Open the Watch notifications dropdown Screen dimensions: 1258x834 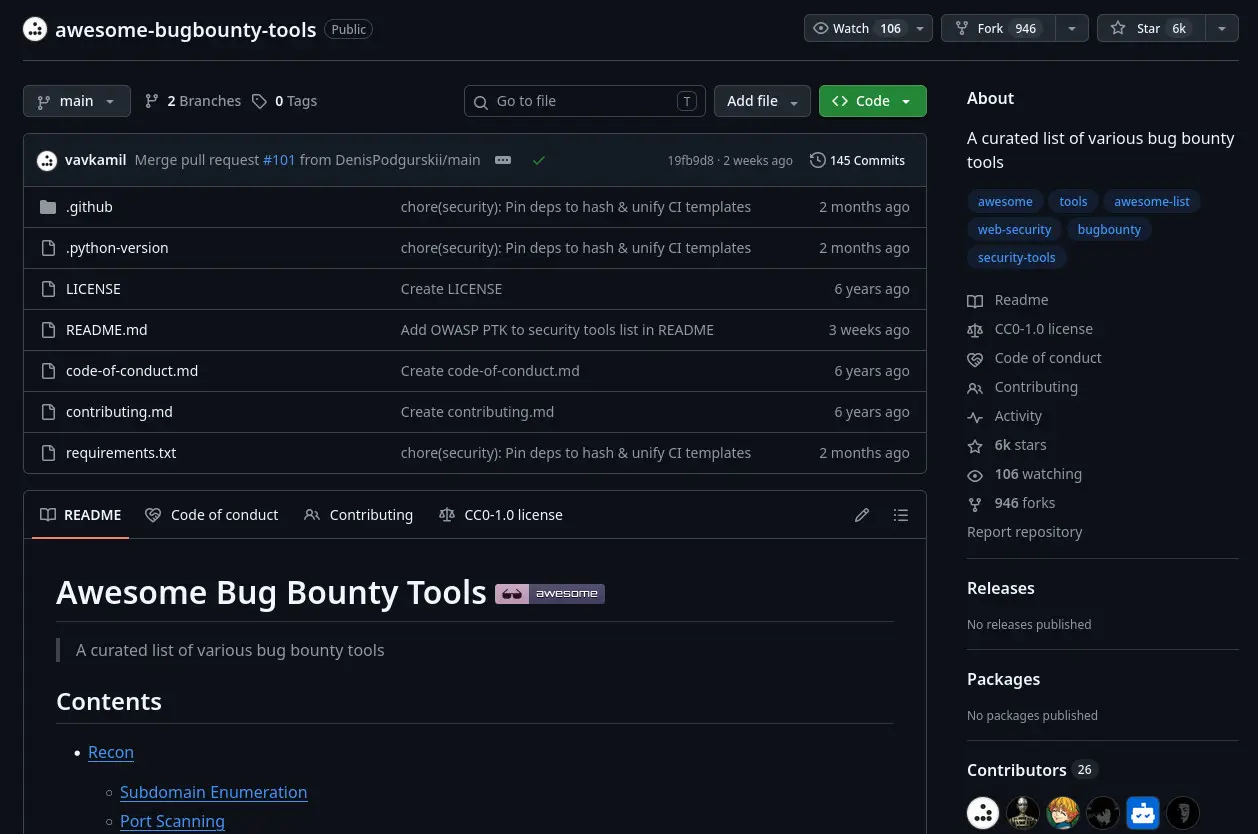868,28
